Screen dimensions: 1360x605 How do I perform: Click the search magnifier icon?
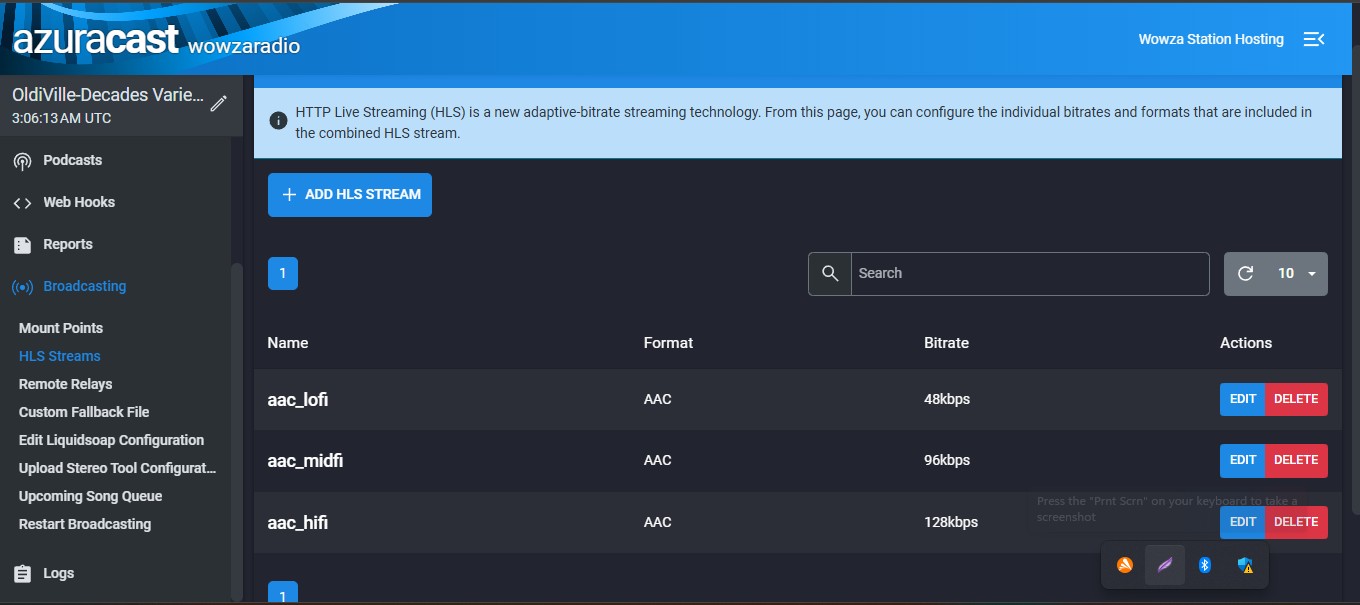click(x=829, y=273)
